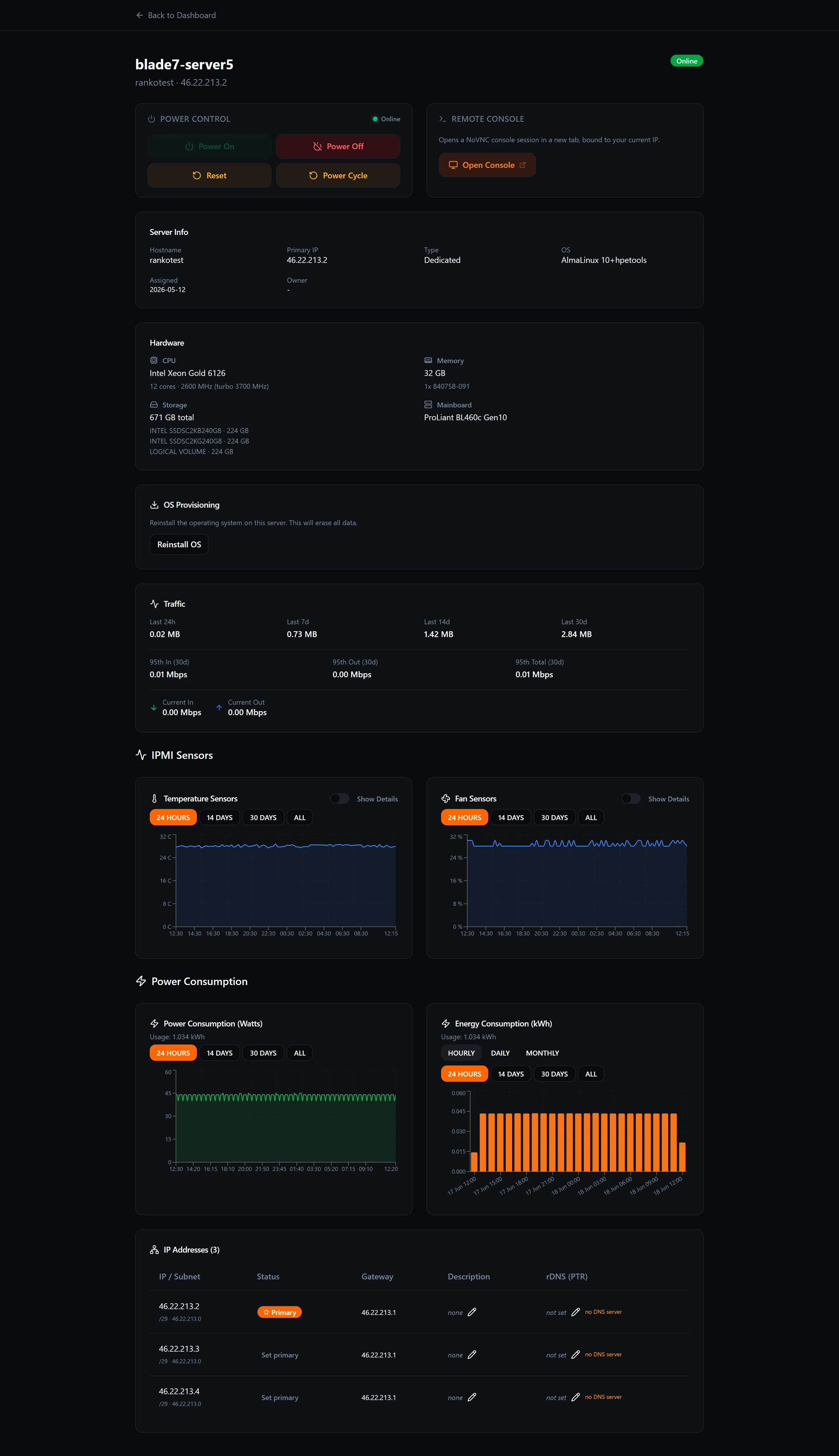This screenshot has width=839, height=1456.
Task: Edit rDNS pencil for 46.22.213.4
Action: pyautogui.click(x=575, y=1397)
